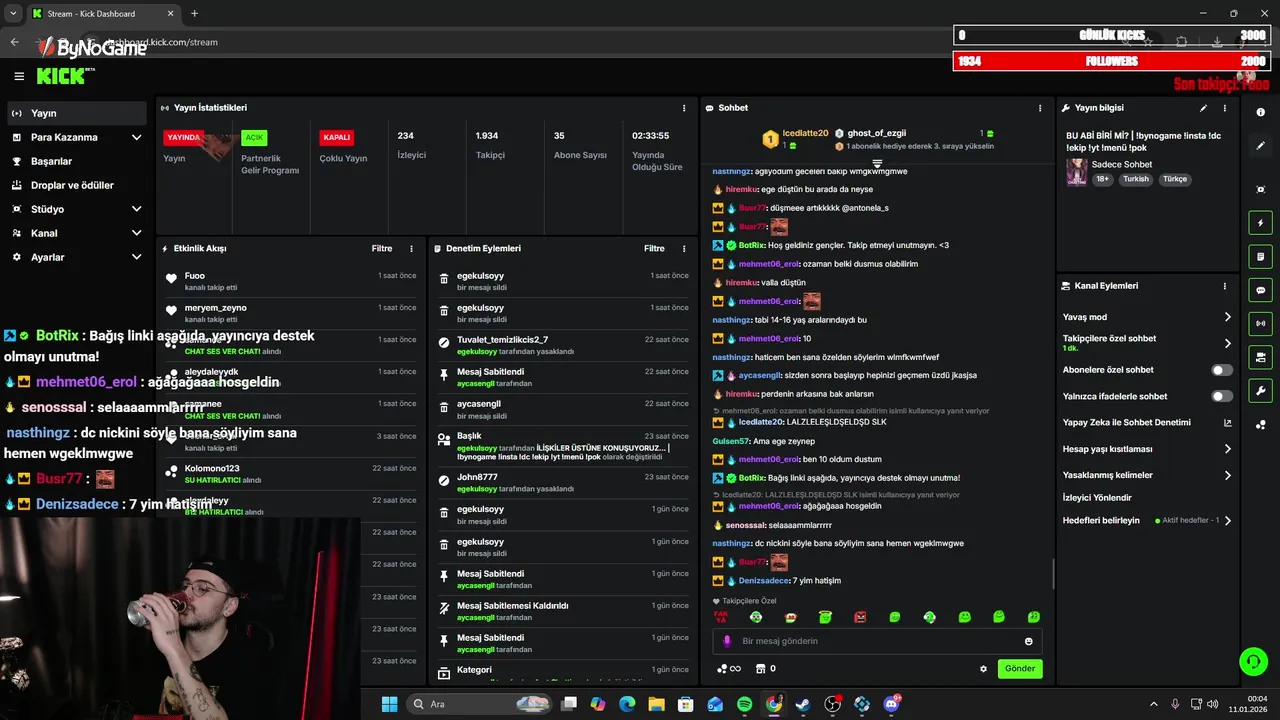Open the Sohbet panel three-dot menu
Image resolution: width=1280 pixels, height=720 pixels.
(1040, 108)
